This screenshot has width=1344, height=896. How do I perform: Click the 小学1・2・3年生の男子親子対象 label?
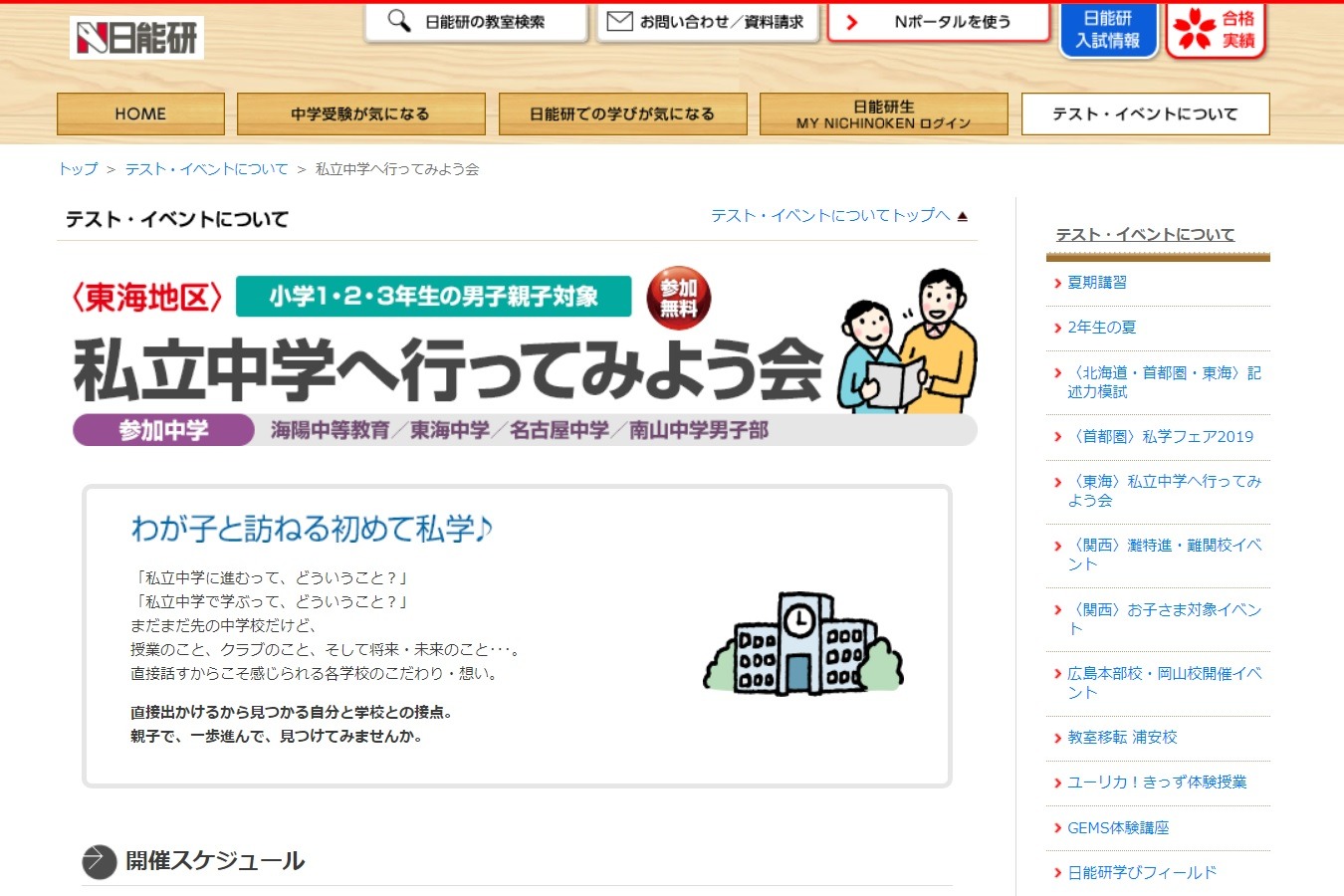point(433,297)
